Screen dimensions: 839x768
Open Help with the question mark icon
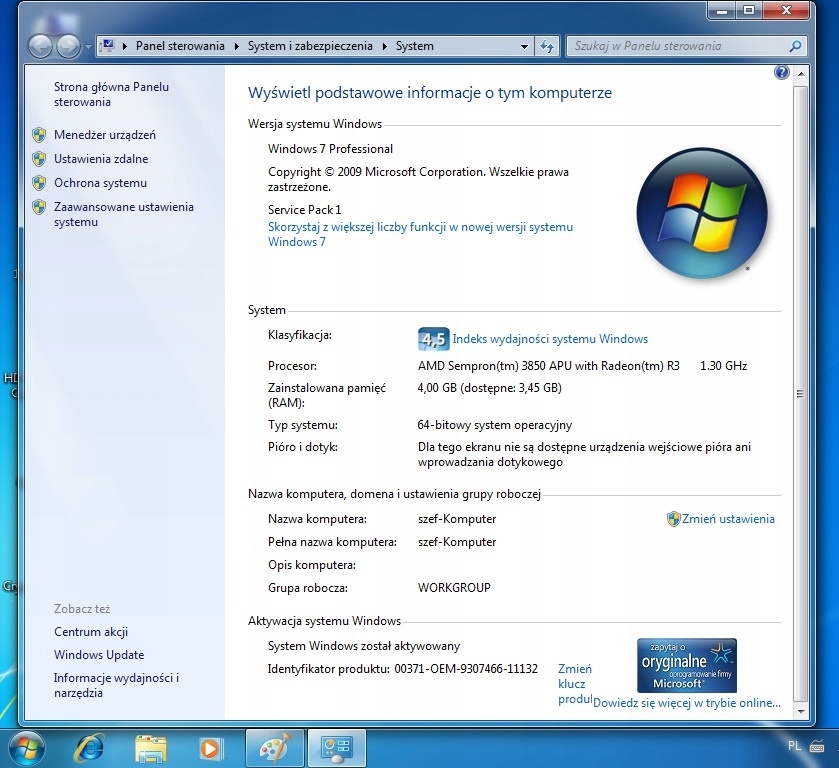coord(782,72)
